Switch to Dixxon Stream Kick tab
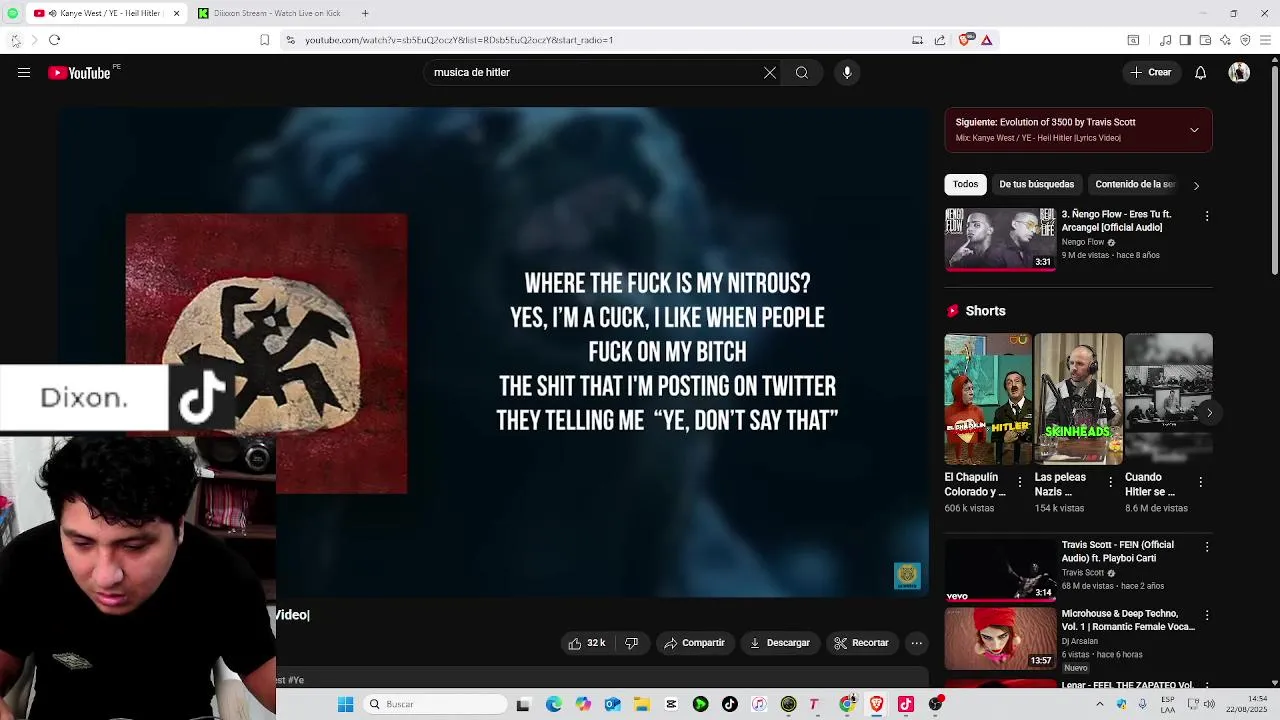The height and width of the screenshot is (720, 1280). coord(270,13)
